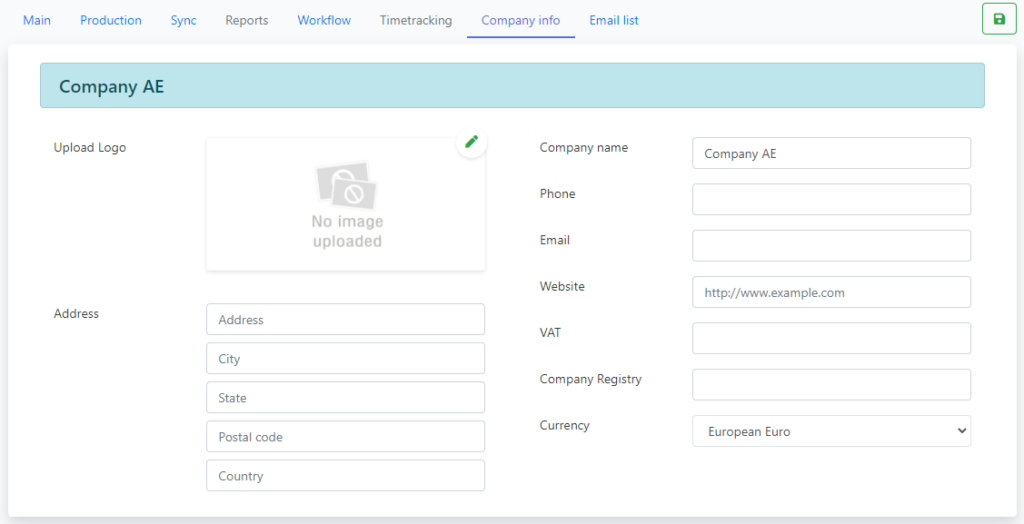This screenshot has height=524, width=1024.
Task: Switch to the Main tab
Action: (x=37, y=20)
